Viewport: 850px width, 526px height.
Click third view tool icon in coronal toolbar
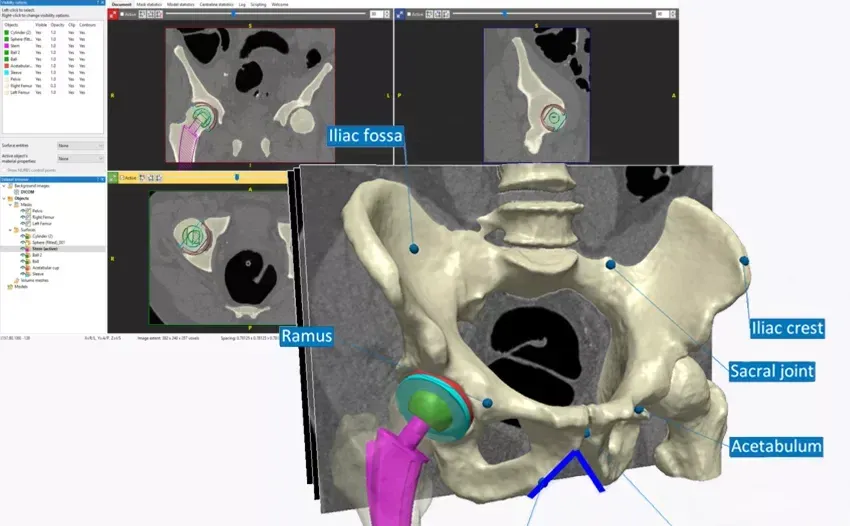click(x=158, y=15)
